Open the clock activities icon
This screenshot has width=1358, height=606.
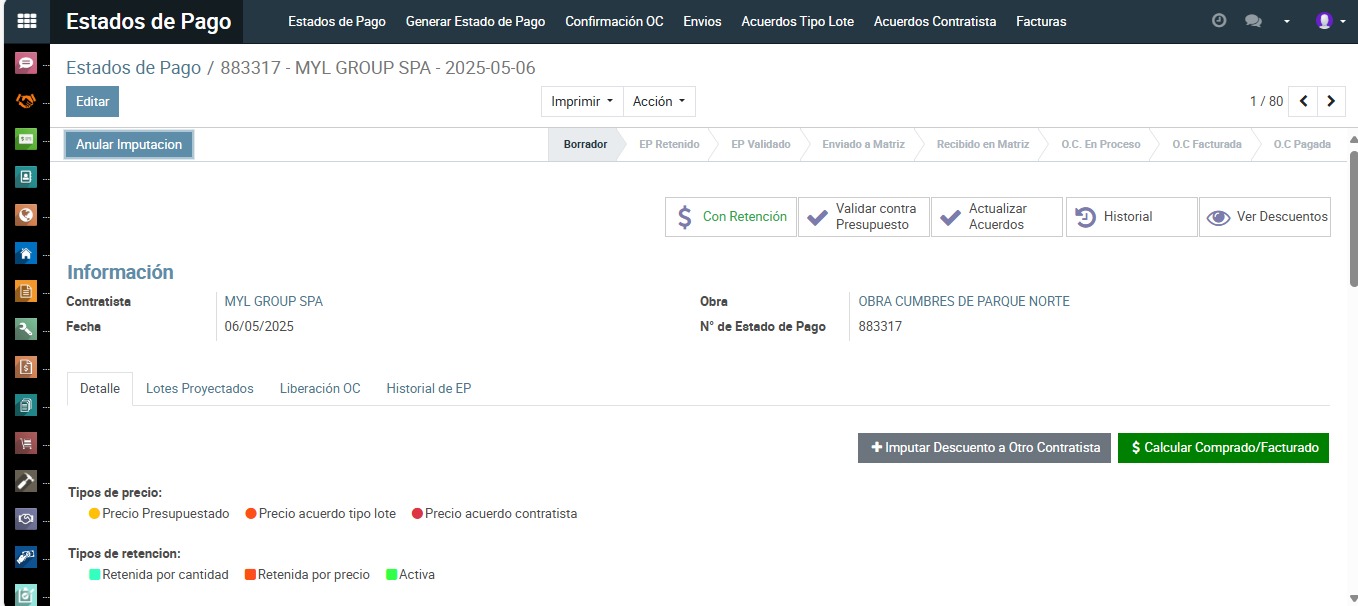click(1219, 21)
